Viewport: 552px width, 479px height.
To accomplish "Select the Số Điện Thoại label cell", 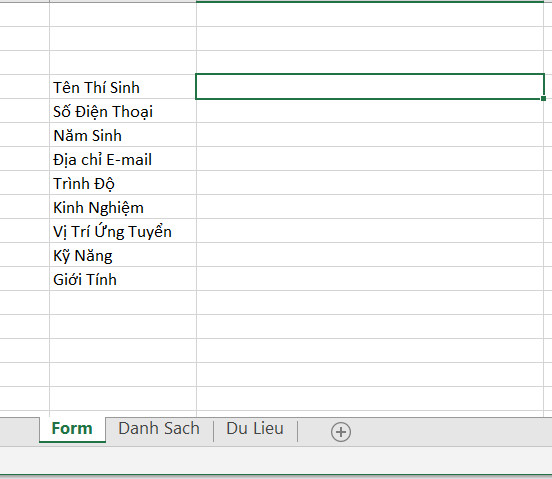I will point(123,111).
